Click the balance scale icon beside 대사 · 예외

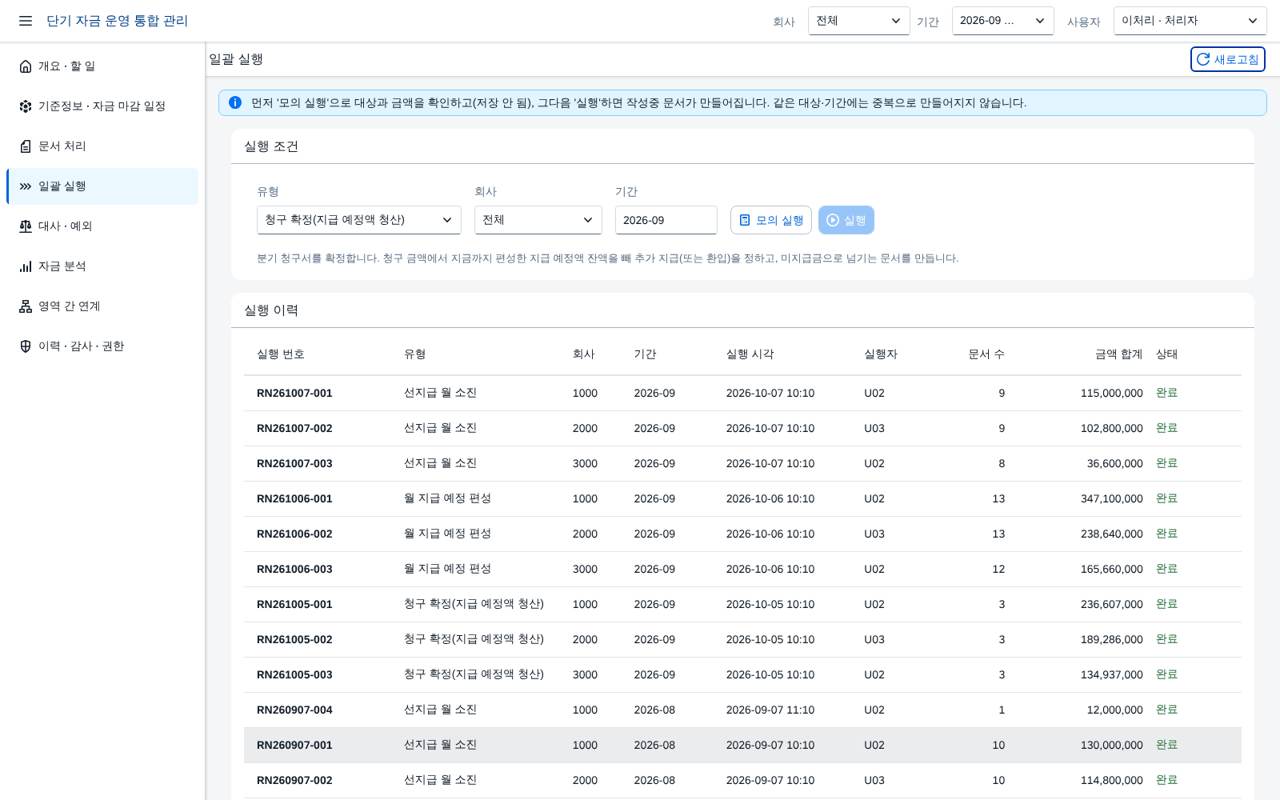click(x=26, y=226)
